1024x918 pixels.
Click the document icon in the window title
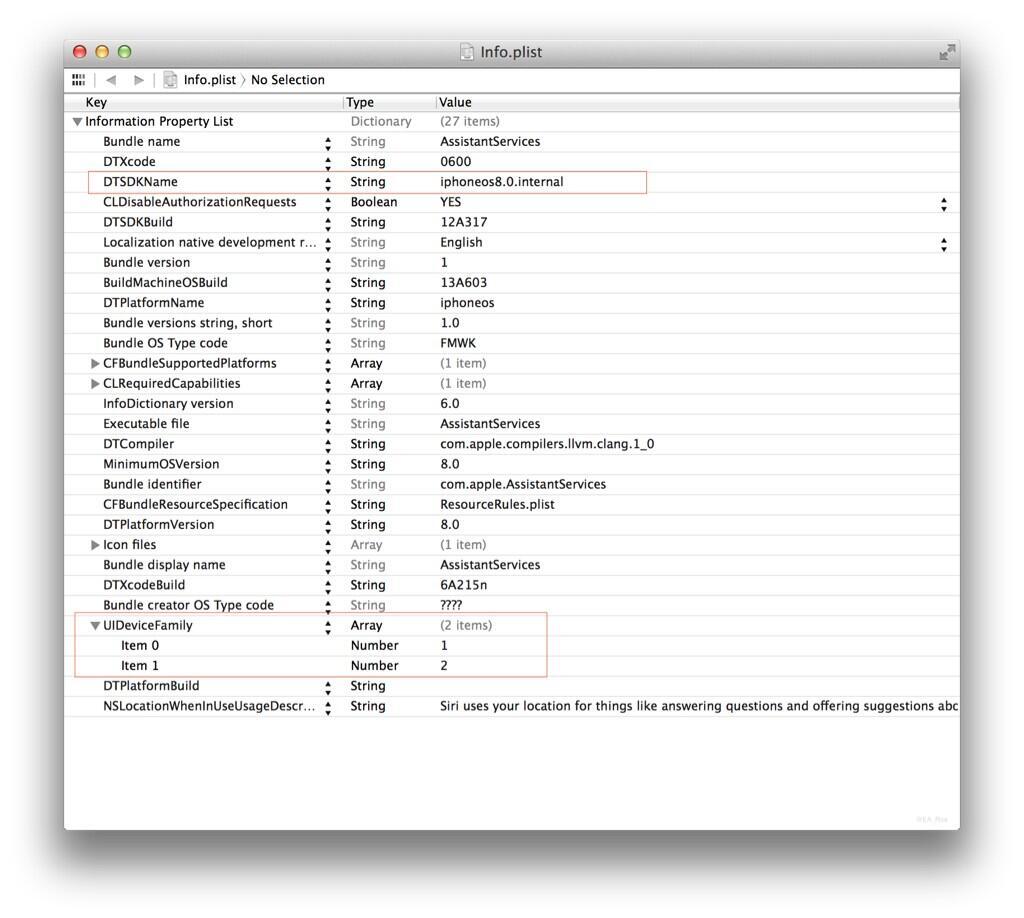466,52
